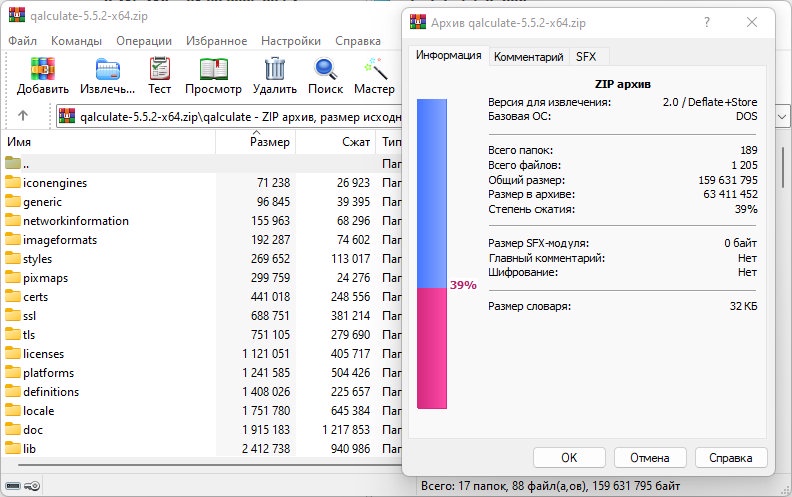This screenshot has width=792, height=497.
Task: Click the Добавить (Add) toolbar icon
Action: coord(42,68)
